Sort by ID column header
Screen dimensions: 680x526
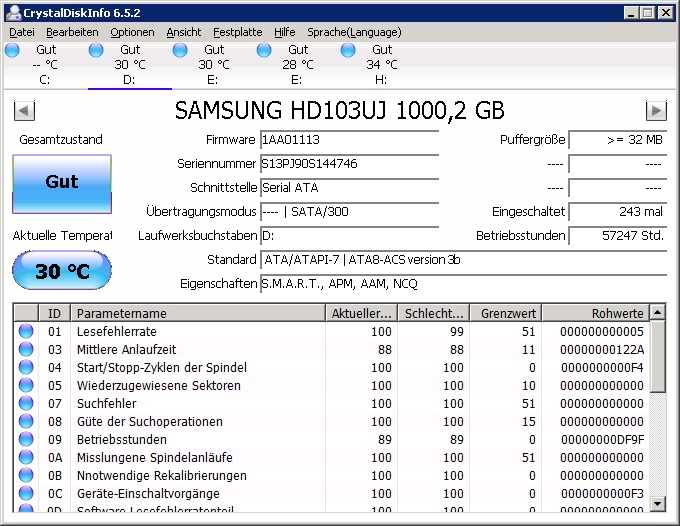point(54,313)
